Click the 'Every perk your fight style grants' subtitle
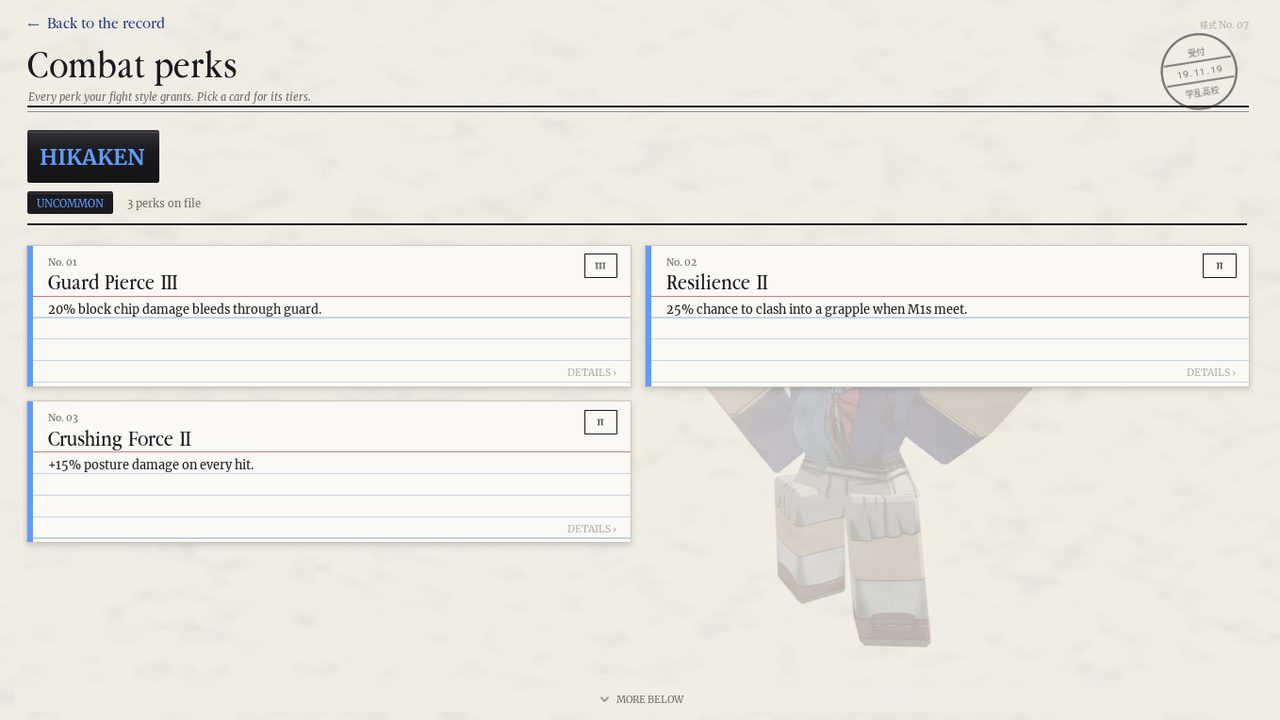Screen dimensions: 1280x720 pyautogui.click(x=169, y=97)
